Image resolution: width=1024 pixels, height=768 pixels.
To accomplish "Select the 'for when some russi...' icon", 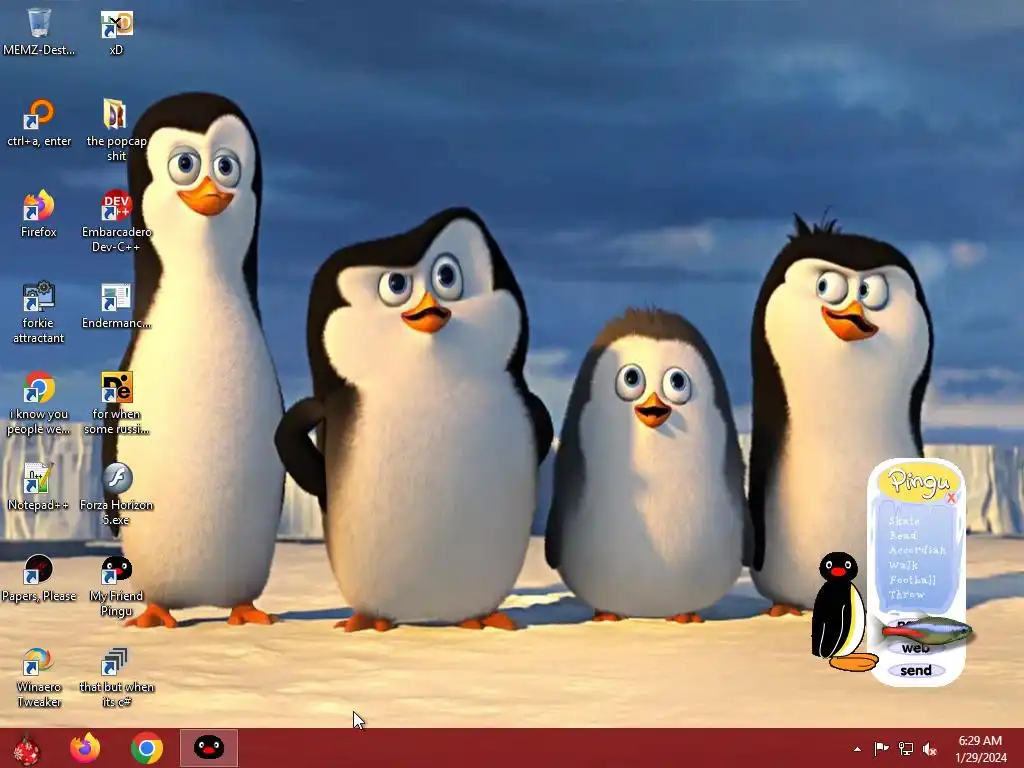I will coord(116,403).
